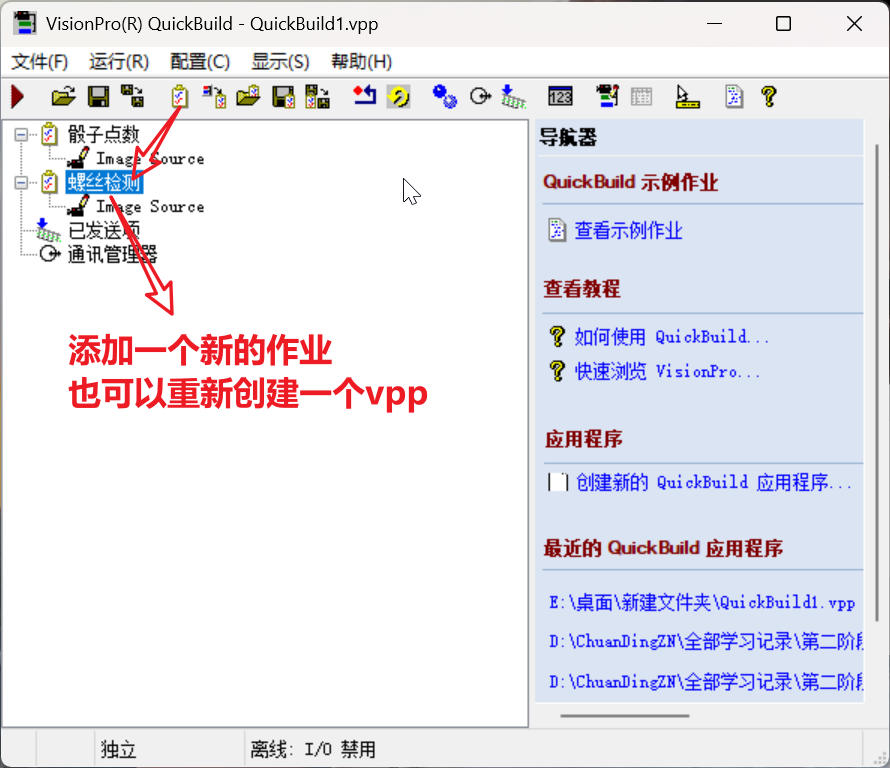Open recent file E:\桌面\新建文件夹\QuickBuild1.vpp
The width and height of the screenshot is (890, 768).
click(702, 602)
